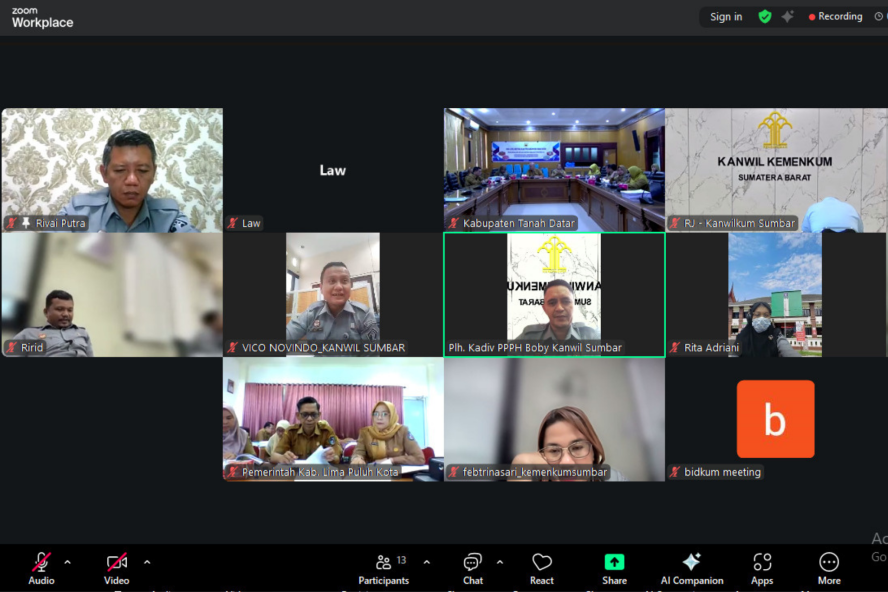Screen dimensions: 888x592
Task: Click the AI sparkle icon beside Recording
Action: point(788,17)
